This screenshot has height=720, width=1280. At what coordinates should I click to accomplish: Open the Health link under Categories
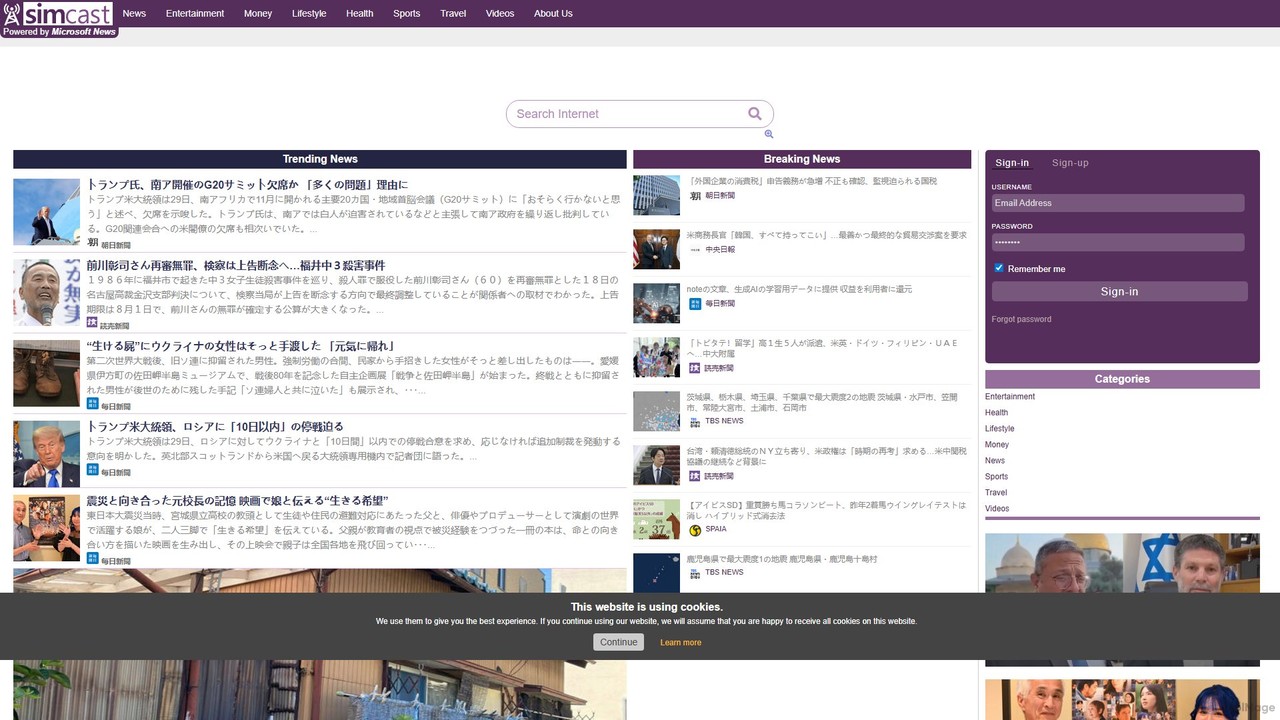[996, 413]
